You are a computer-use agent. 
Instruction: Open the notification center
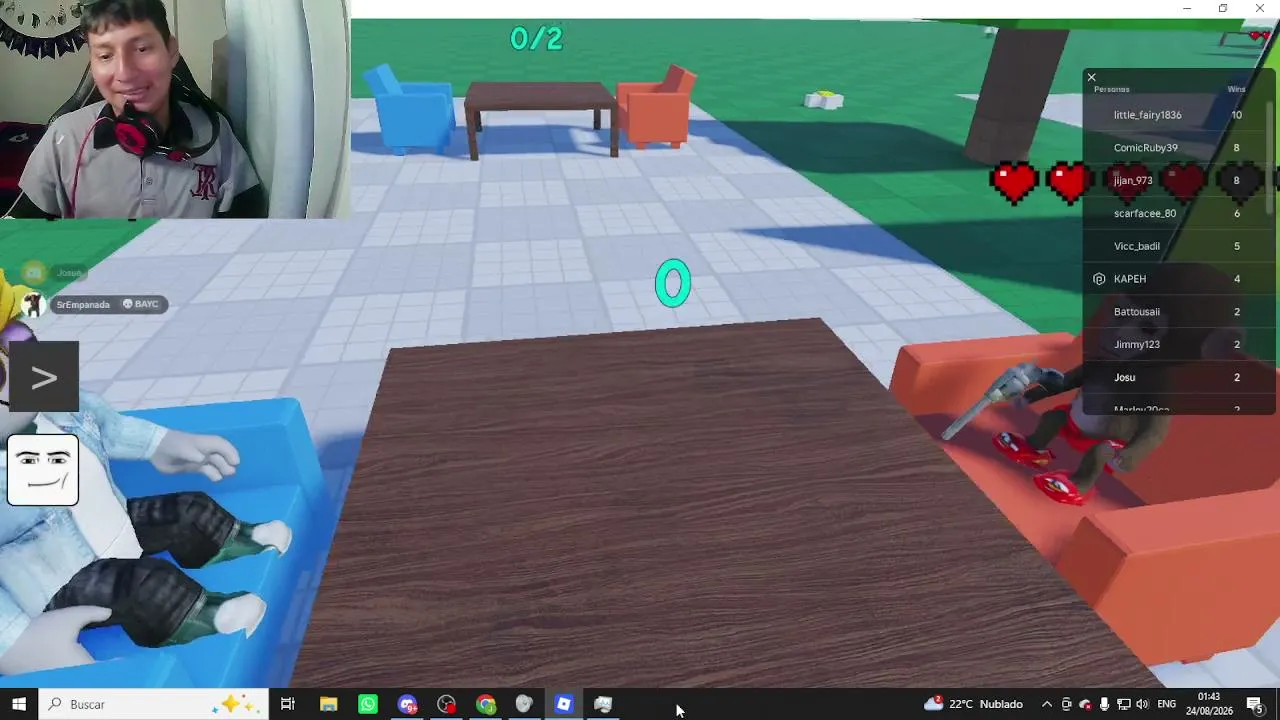pos(1255,704)
